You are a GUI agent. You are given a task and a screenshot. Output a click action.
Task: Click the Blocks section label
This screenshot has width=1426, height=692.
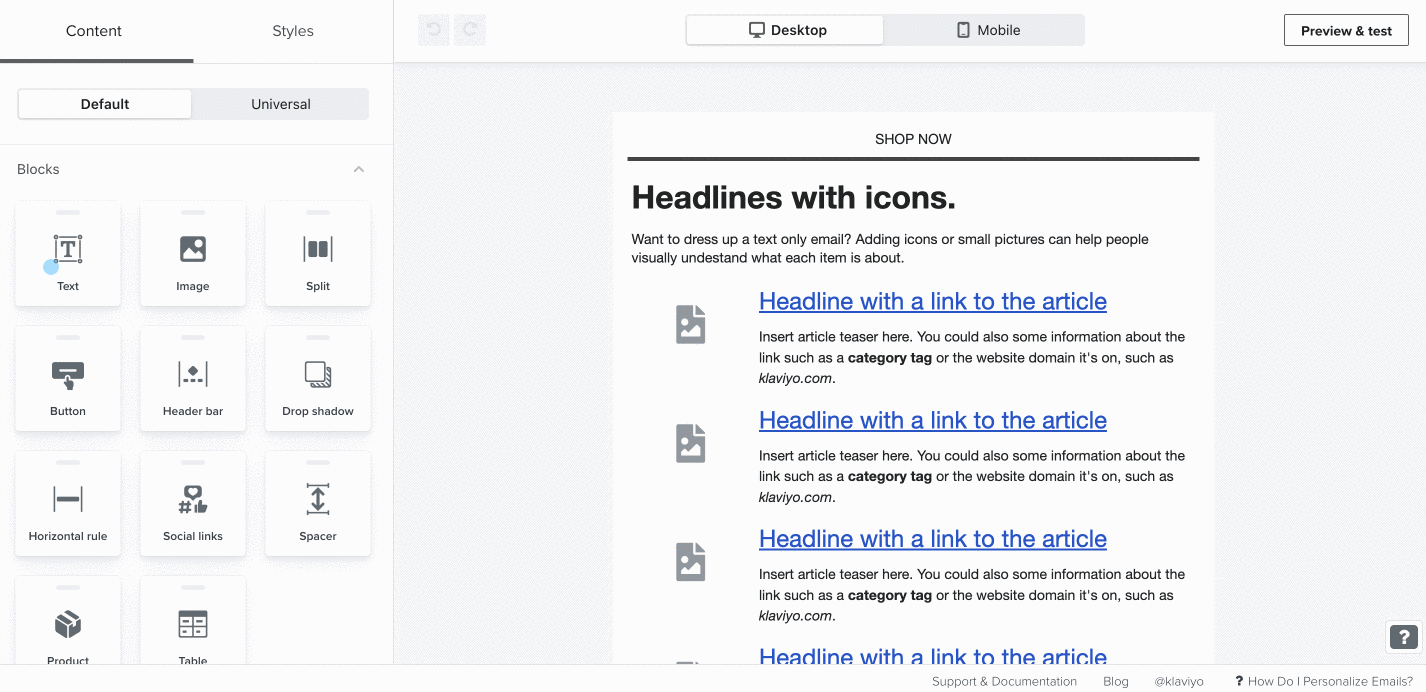click(x=38, y=169)
